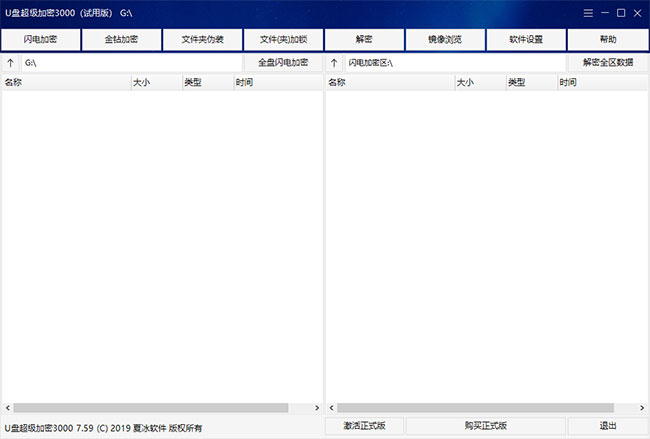Click the 闪电加密区:\ path field
Viewport: 650px width, 439px height.
point(455,63)
